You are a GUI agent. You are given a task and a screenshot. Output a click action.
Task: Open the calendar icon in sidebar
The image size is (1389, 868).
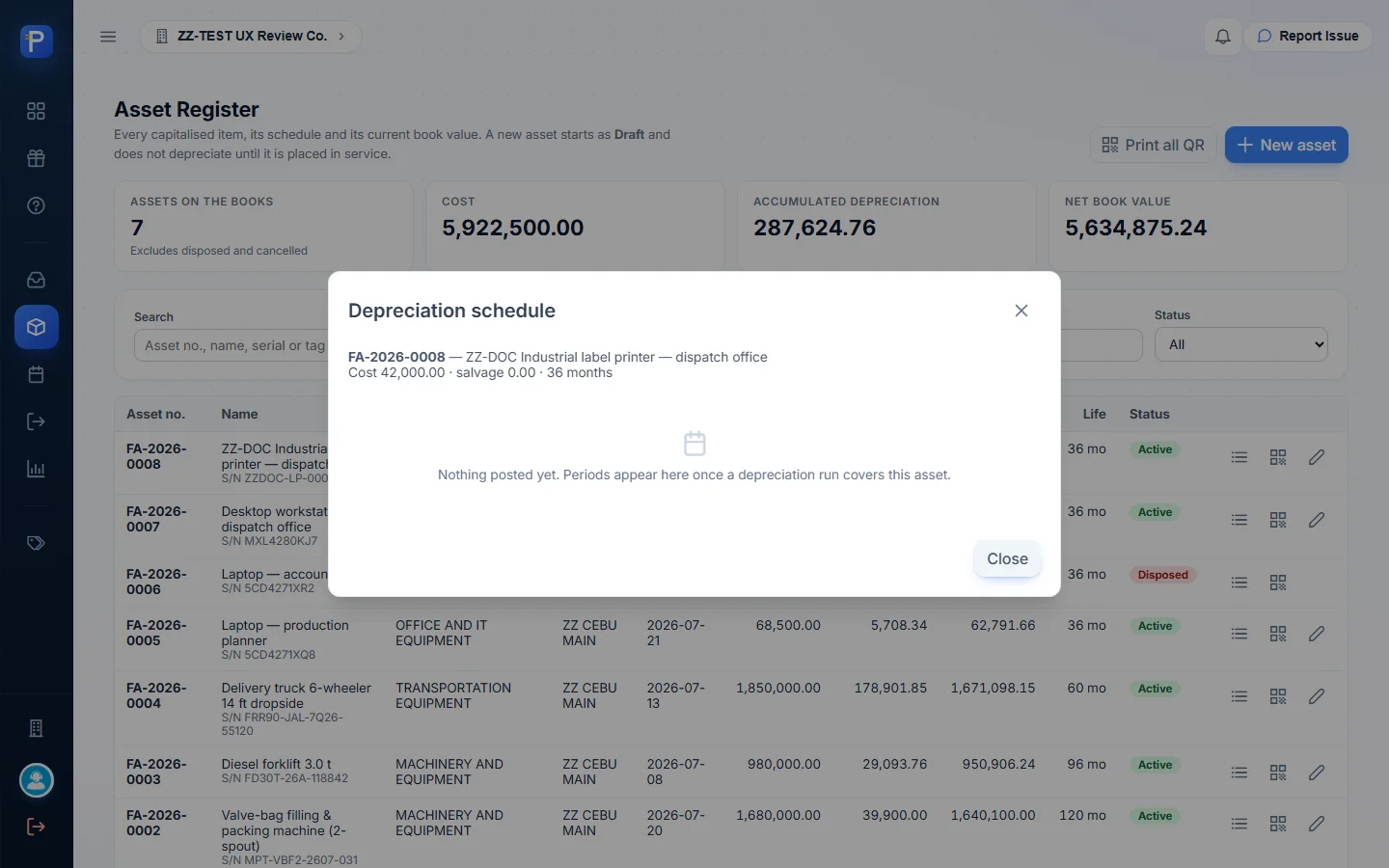click(x=37, y=374)
